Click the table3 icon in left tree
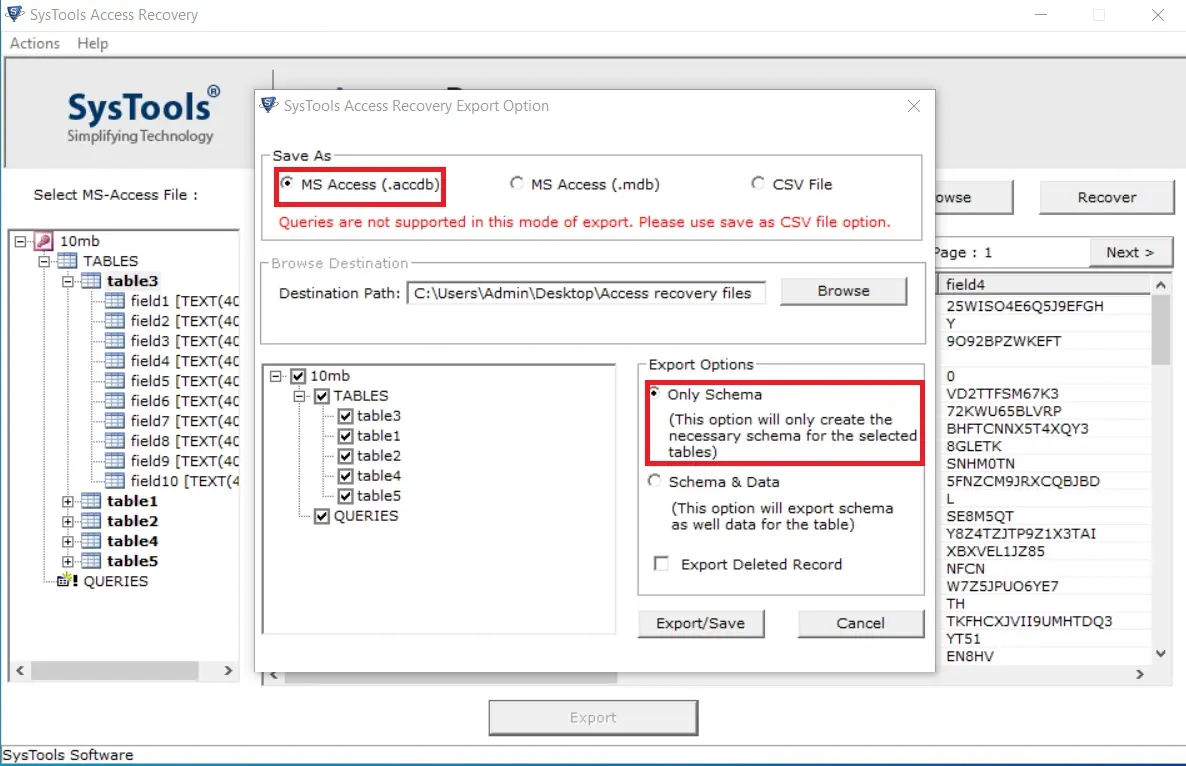The width and height of the screenshot is (1186, 766). pyautogui.click(x=91, y=281)
